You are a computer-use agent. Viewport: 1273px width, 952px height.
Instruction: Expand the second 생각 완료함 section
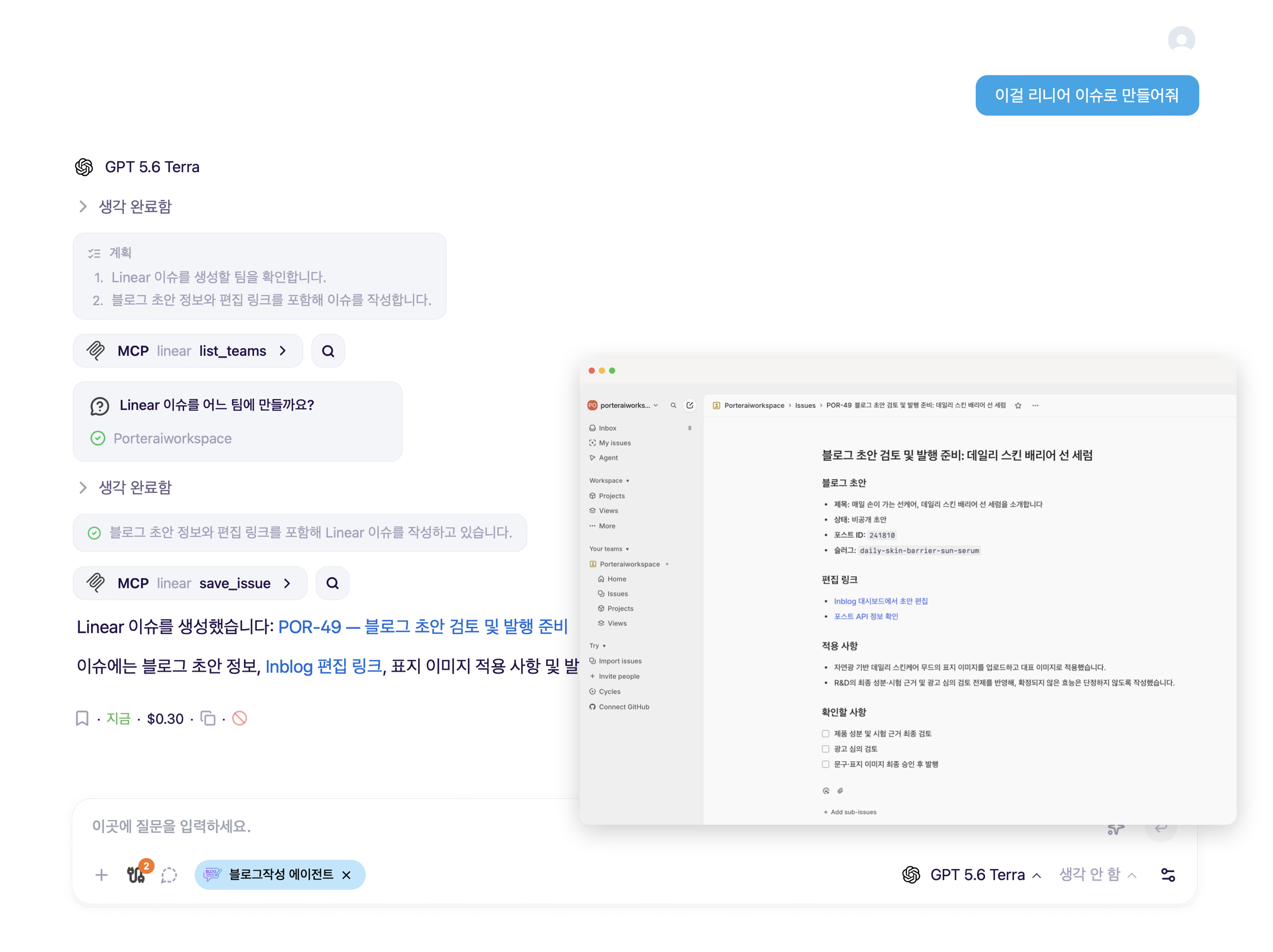124,487
